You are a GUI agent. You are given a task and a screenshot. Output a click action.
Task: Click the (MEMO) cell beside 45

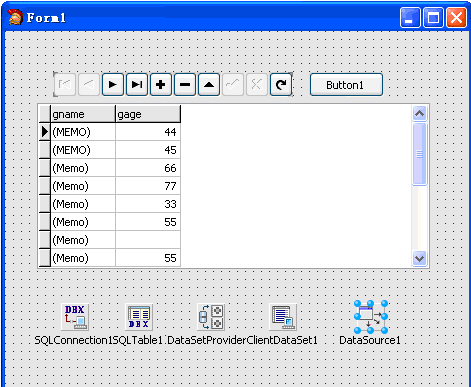click(x=83, y=150)
